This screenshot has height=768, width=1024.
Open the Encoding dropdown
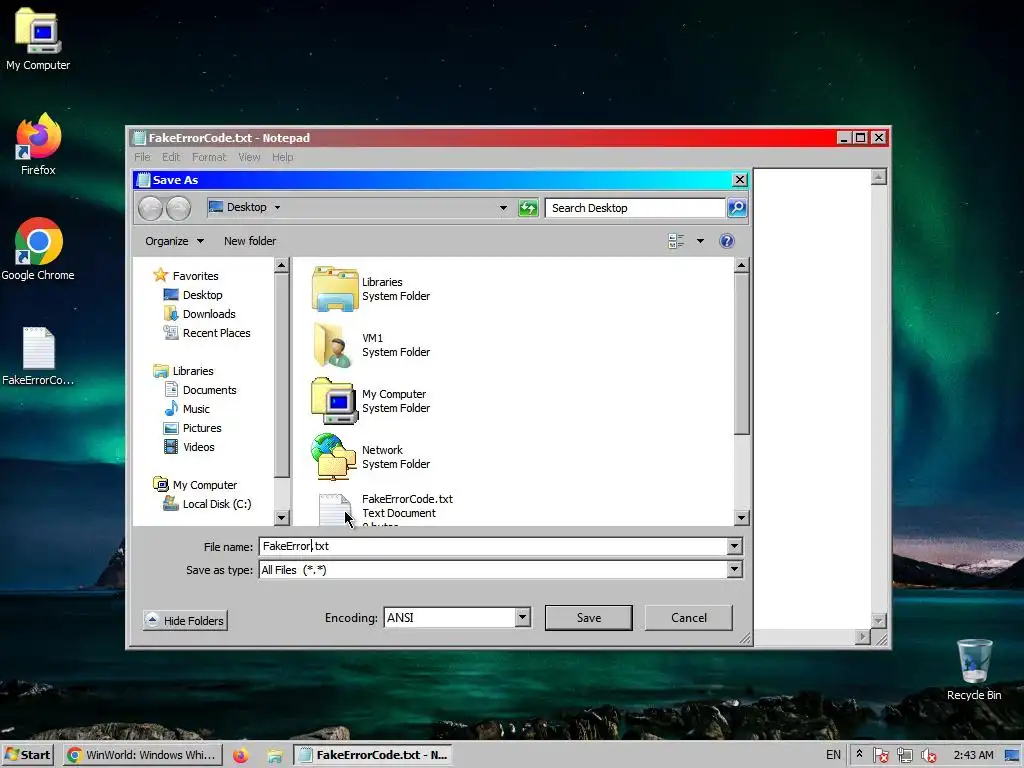point(522,617)
